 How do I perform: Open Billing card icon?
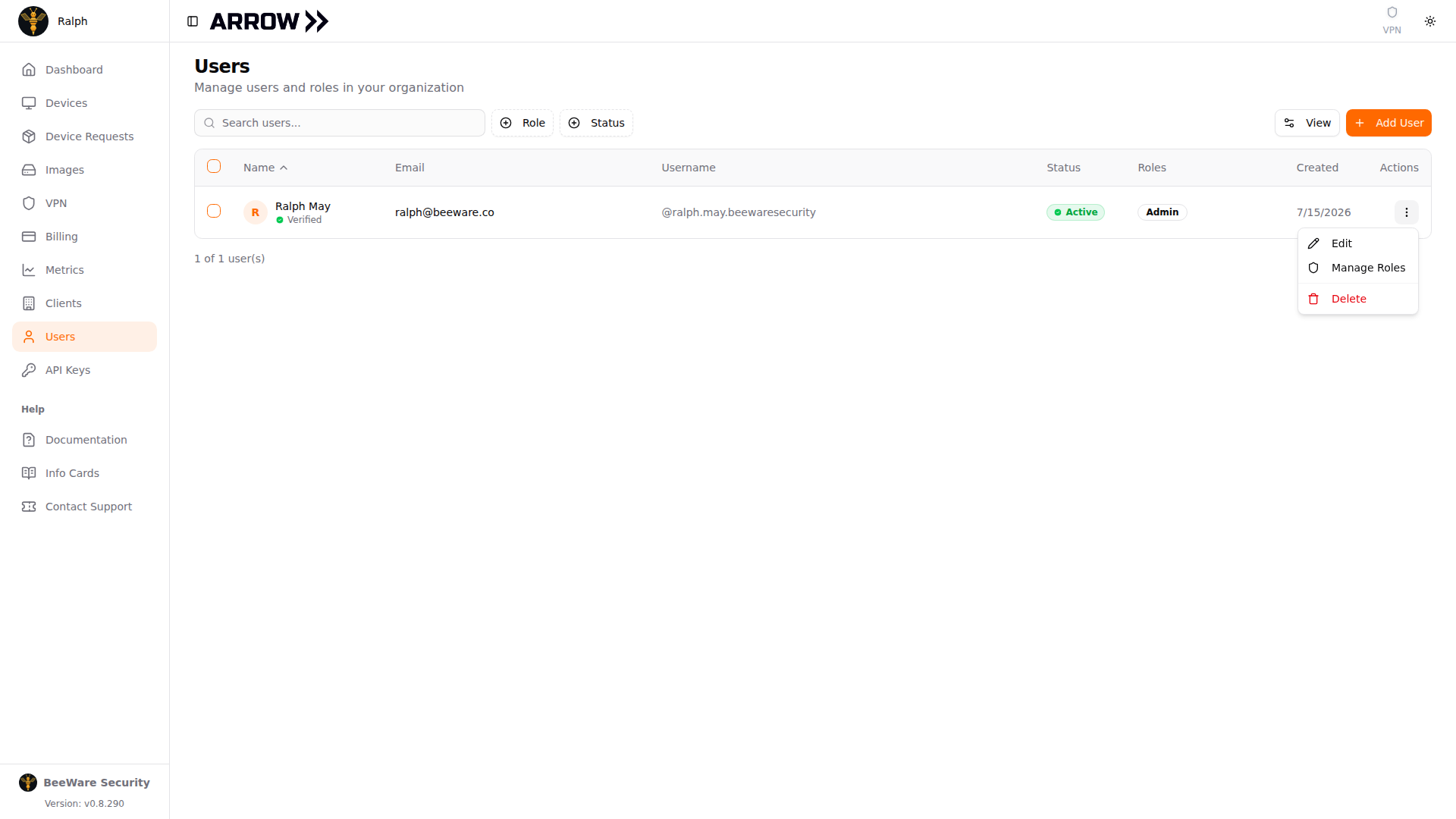tap(29, 237)
